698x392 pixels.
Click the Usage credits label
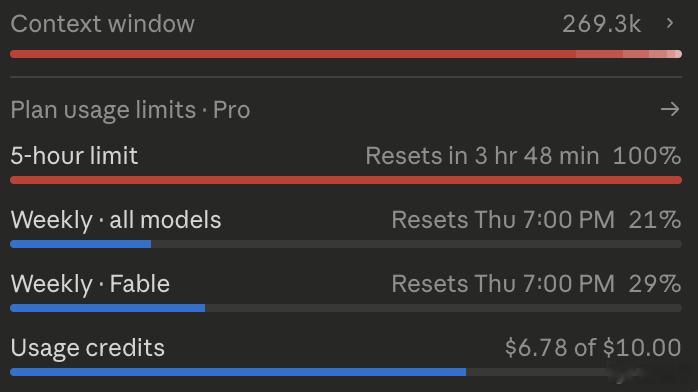87,348
